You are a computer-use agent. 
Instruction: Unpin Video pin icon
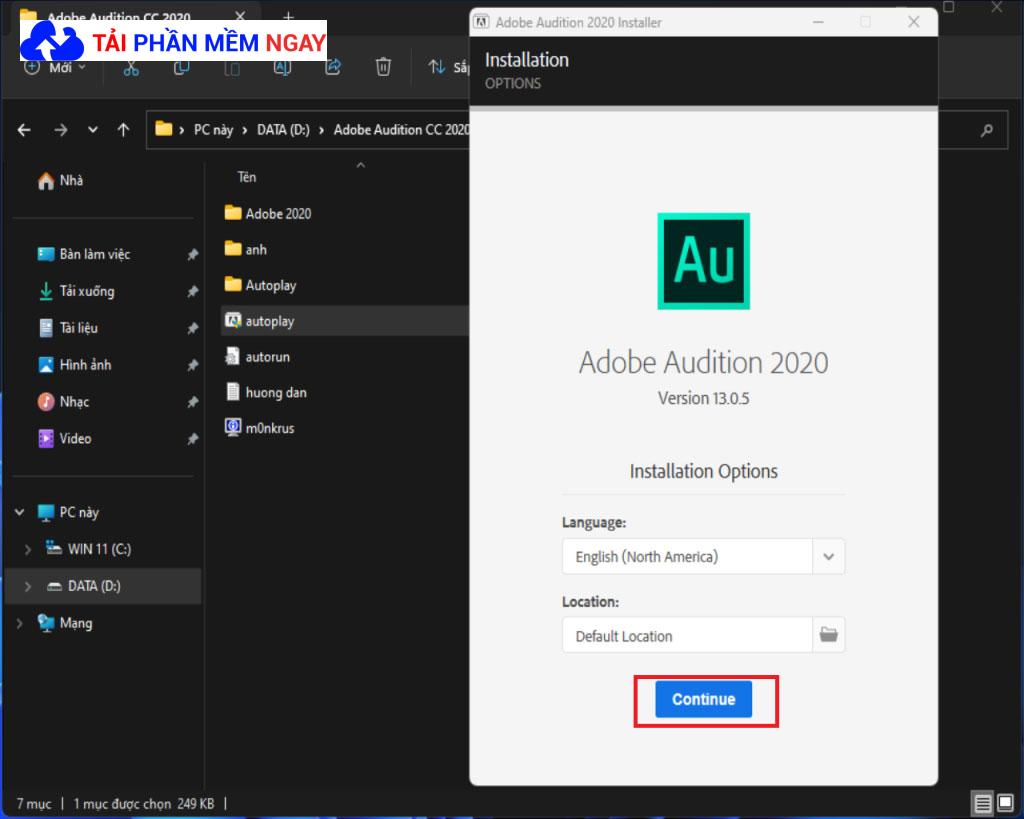[192, 439]
